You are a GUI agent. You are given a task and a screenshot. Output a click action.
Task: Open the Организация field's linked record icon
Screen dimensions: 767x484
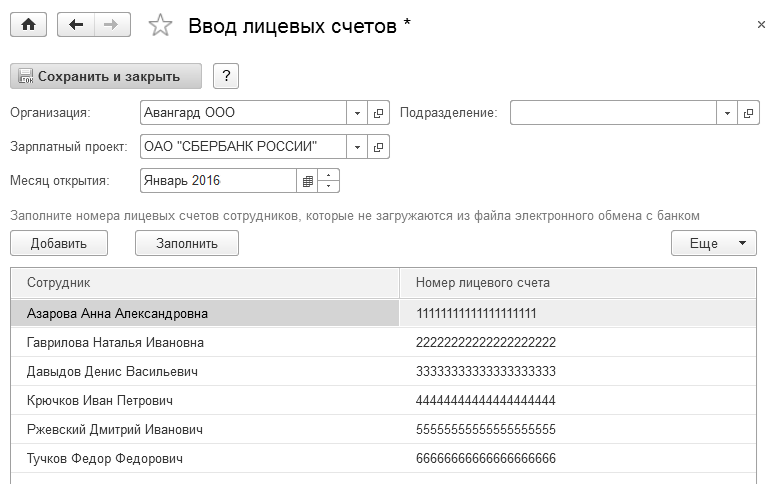pyautogui.click(x=379, y=113)
